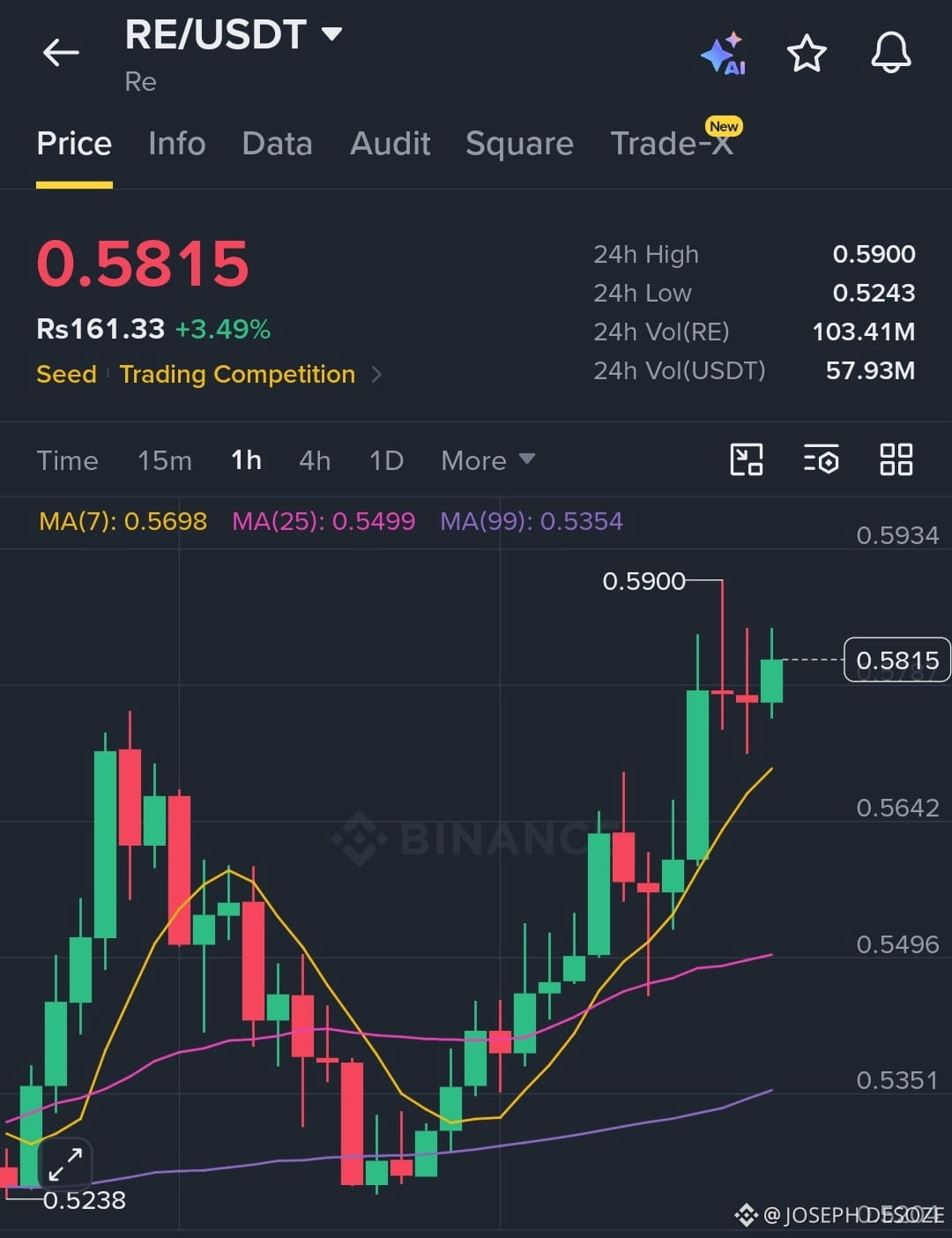The height and width of the screenshot is (1238, 952).
Task: Tap the 24h Vol(RE) value 103.41M
Action: (863, 332)
